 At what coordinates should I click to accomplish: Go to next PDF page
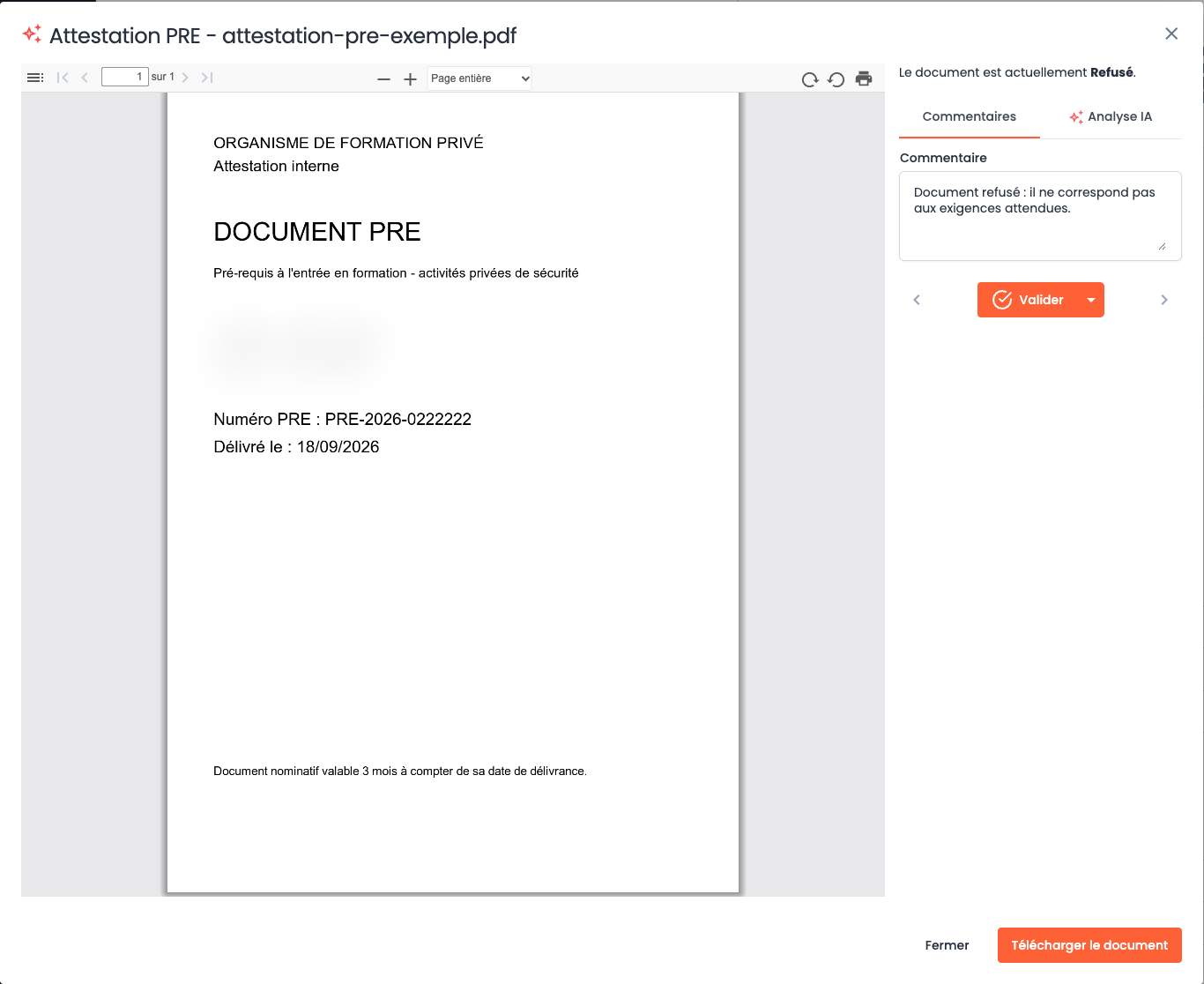click(185, 78)
